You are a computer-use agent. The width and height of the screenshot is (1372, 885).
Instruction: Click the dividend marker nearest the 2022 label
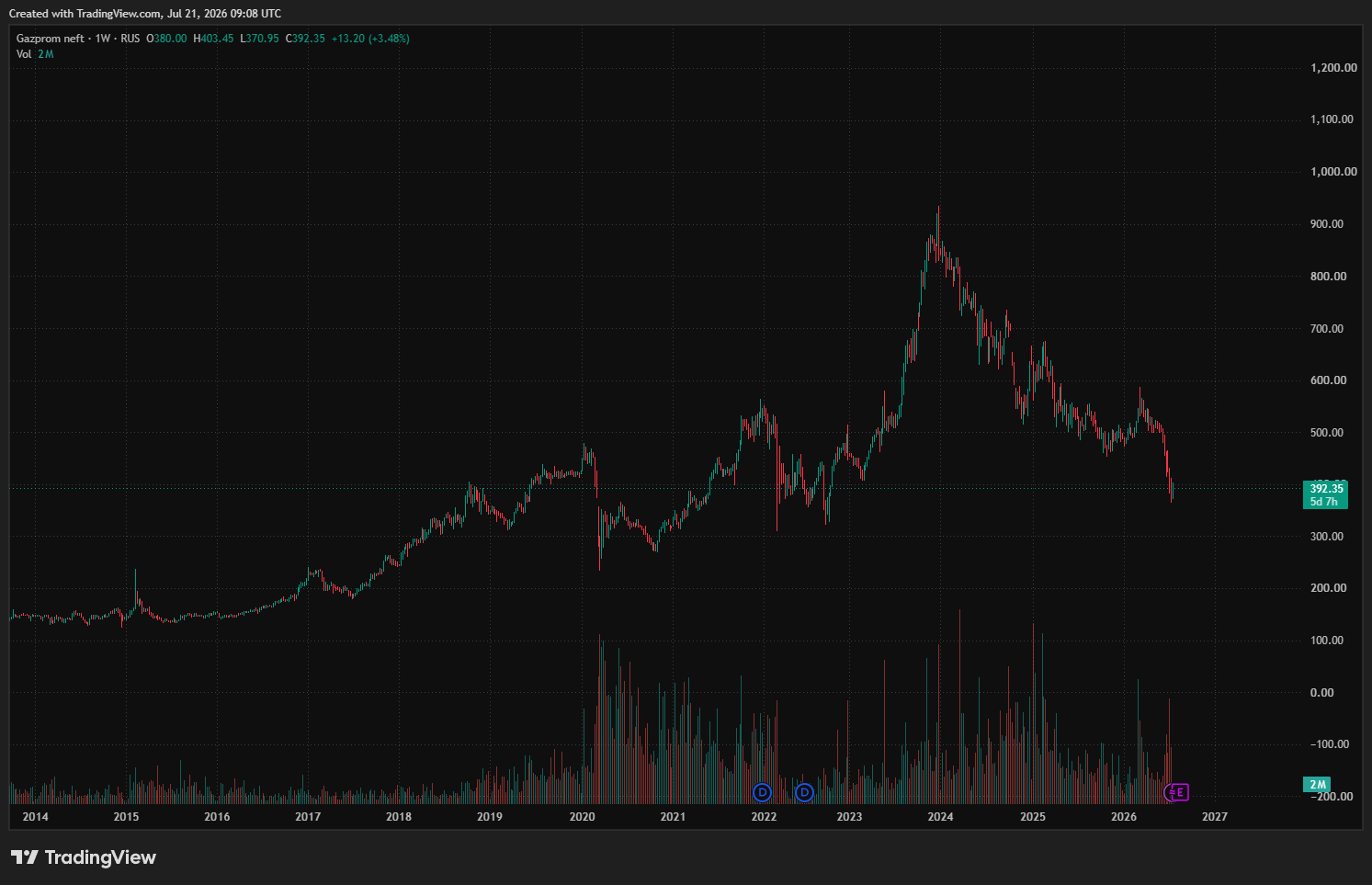tap(762, 792)
